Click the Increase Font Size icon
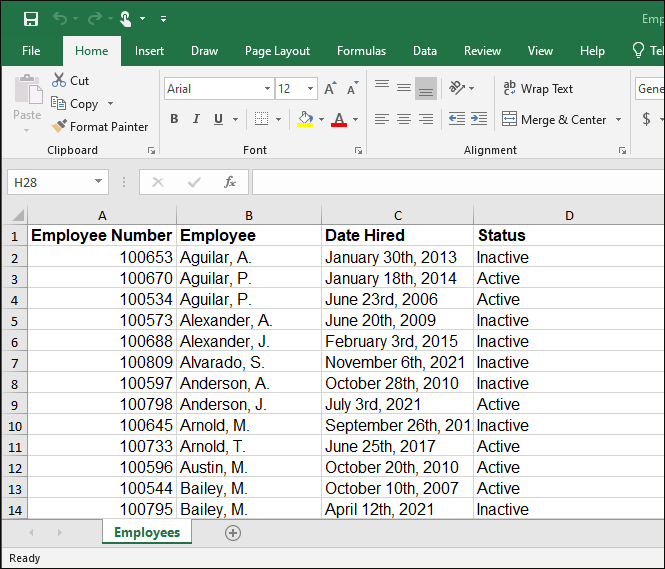Viewport: 665px width, 569px height. tap(330, 89)
